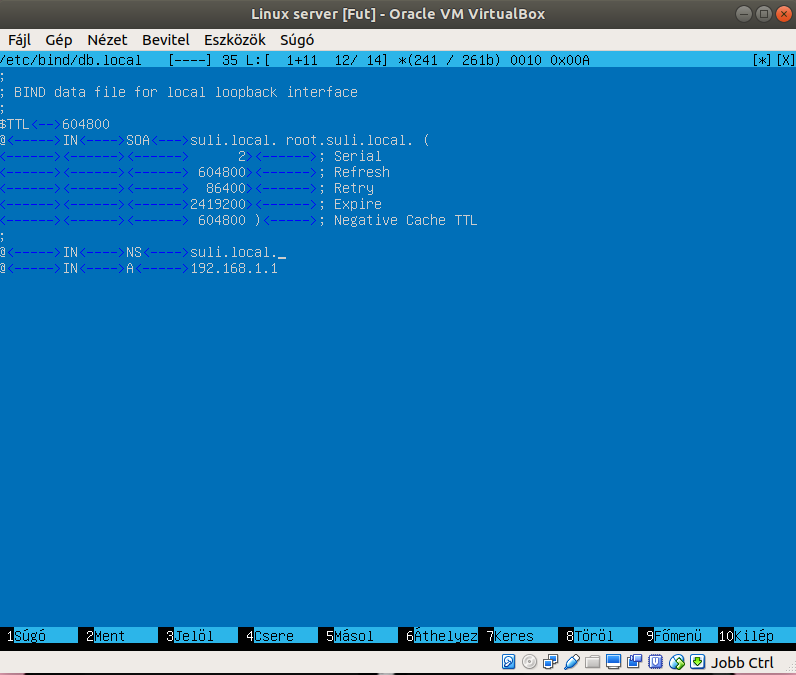Open the Eszközök menu
796x675 pixels.
point(234,40)
